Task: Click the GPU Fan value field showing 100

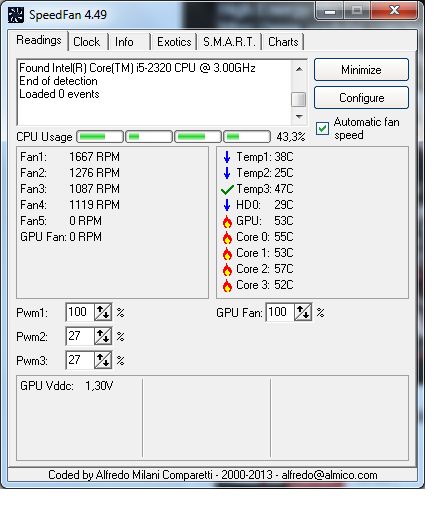Action: tap(280, 312)
